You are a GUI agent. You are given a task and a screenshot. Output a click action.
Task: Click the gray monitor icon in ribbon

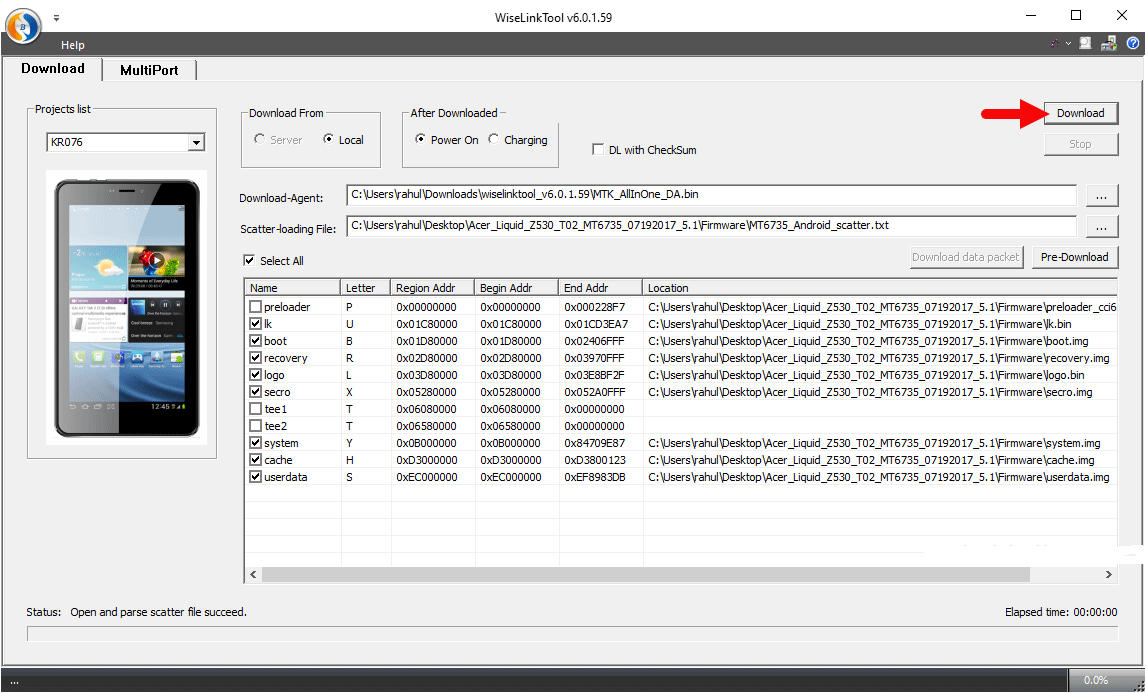(x=1085, y=44)
